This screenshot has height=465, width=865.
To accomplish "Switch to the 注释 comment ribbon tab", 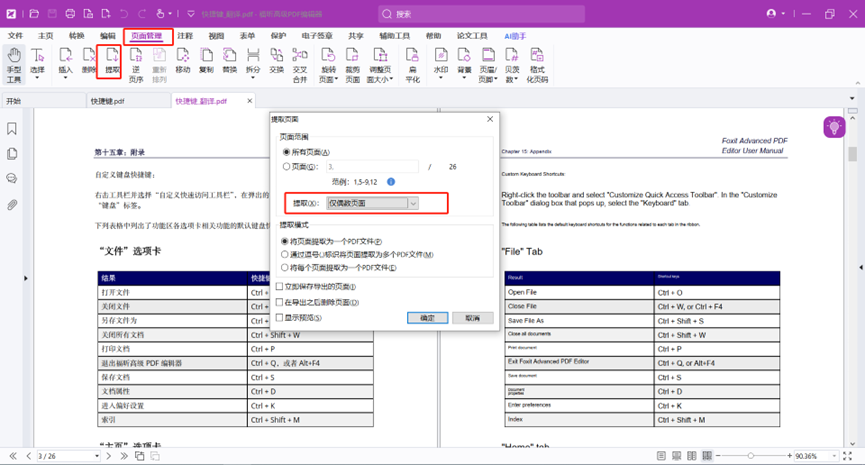I will (185, 36).
